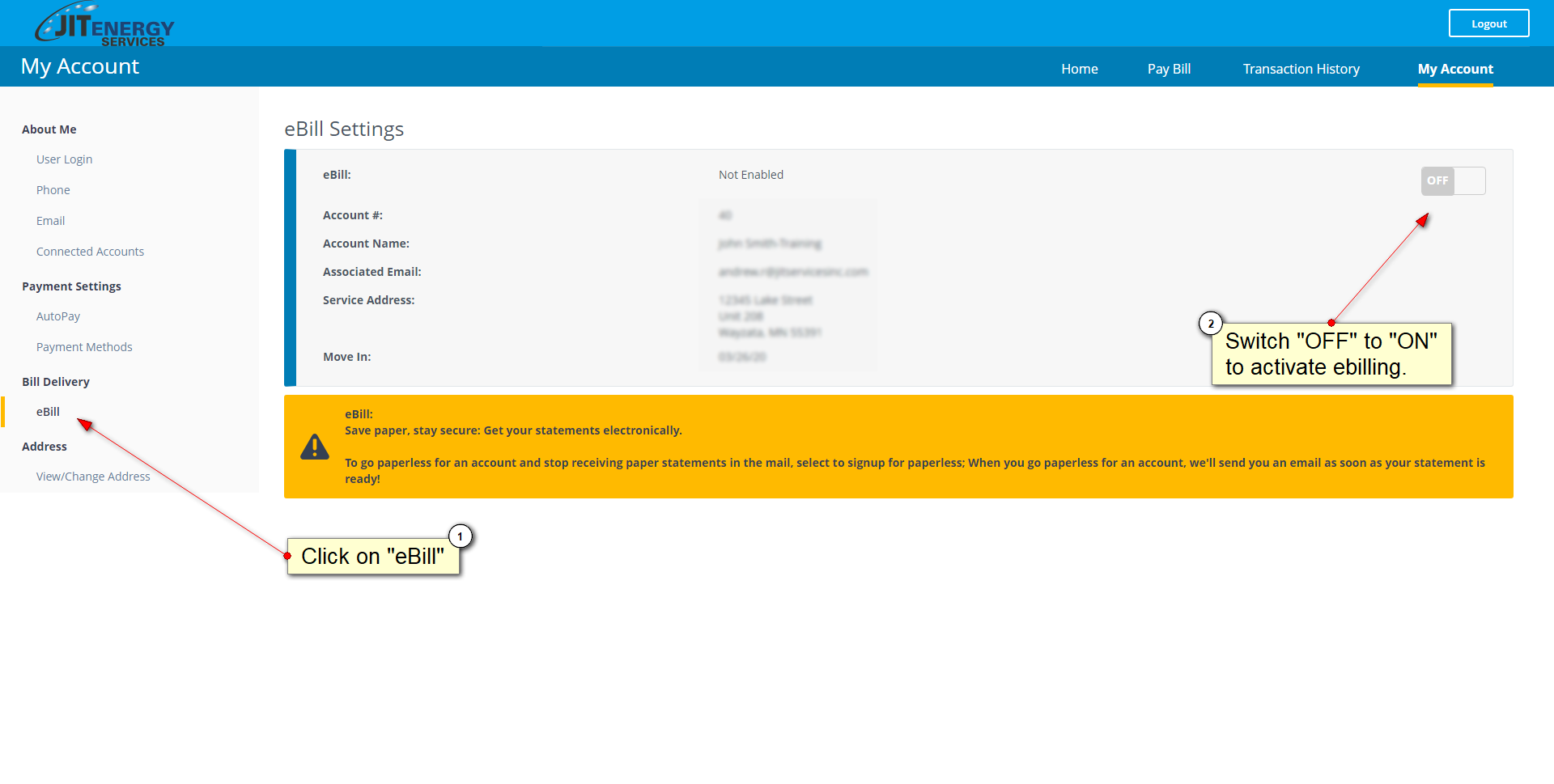Open the Pay Bill tab
The width and height of the screenshot is (1554, 784).
1168,69
